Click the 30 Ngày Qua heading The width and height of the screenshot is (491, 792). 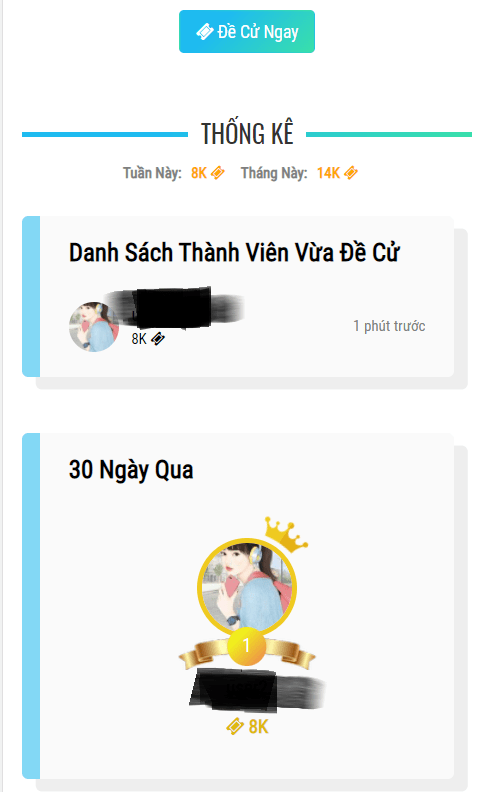[x=131, y=470]
